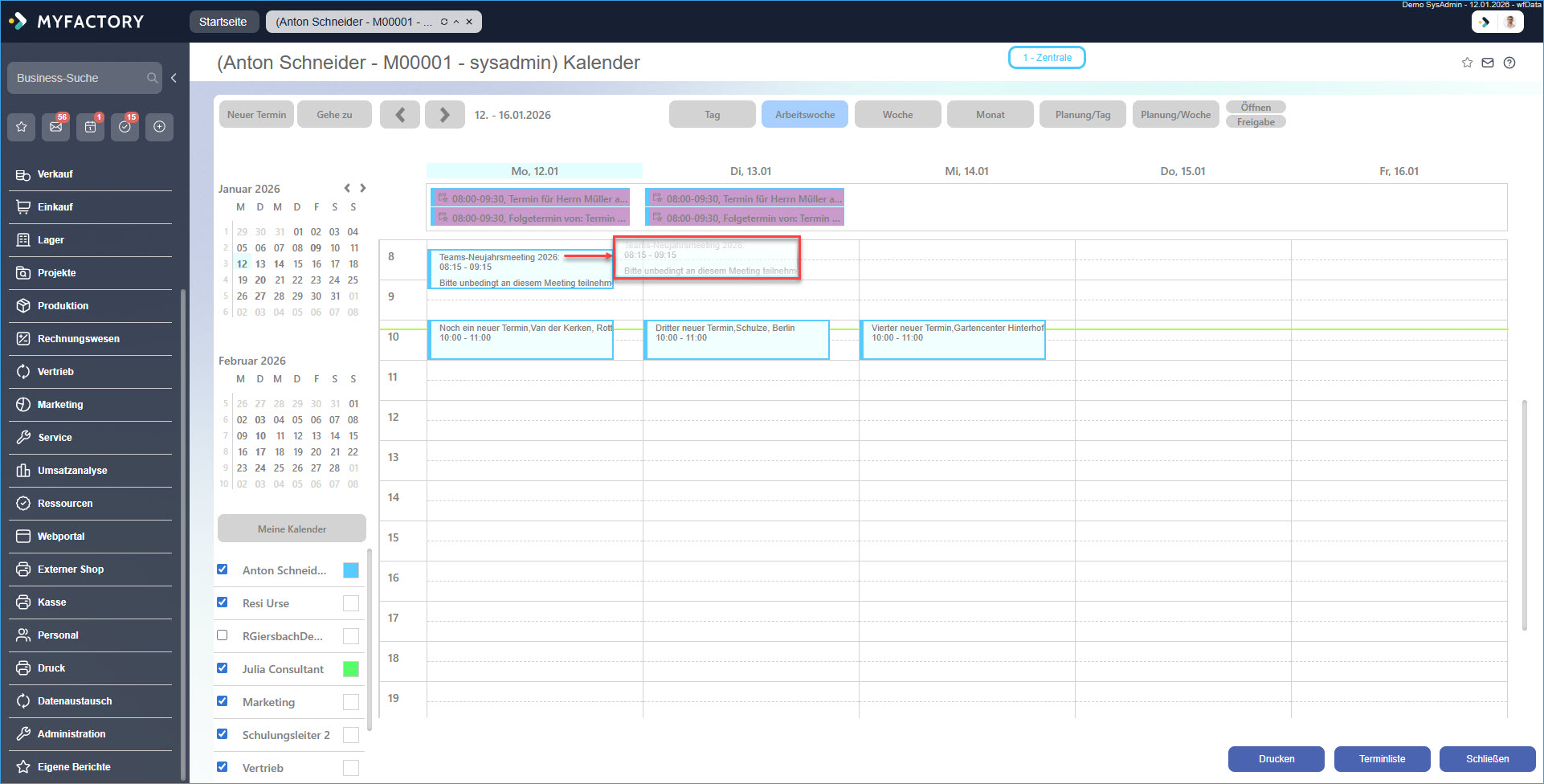Image resolution: width=1544 pixels, height=784 pixels.
Task: Toggle Julia Consultant calendar checkbox
Action: click(223, 668)
